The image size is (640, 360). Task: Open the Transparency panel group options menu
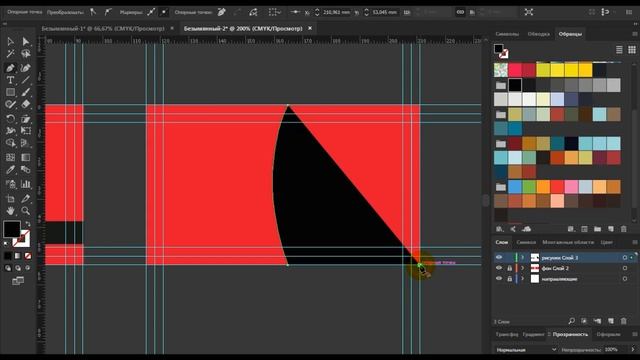click(635, 334)
